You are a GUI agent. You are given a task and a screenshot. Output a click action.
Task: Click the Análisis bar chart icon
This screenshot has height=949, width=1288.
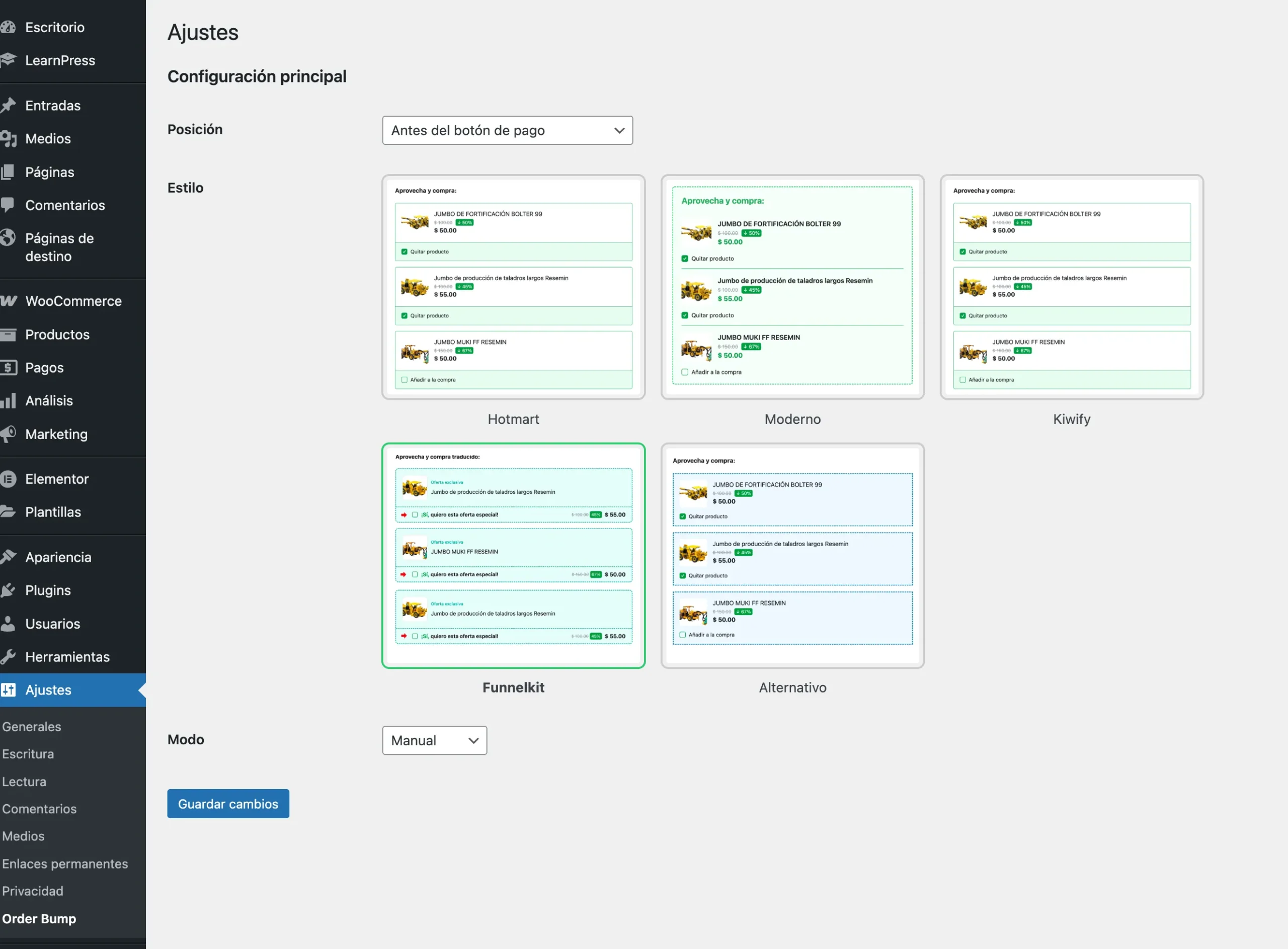8,400
